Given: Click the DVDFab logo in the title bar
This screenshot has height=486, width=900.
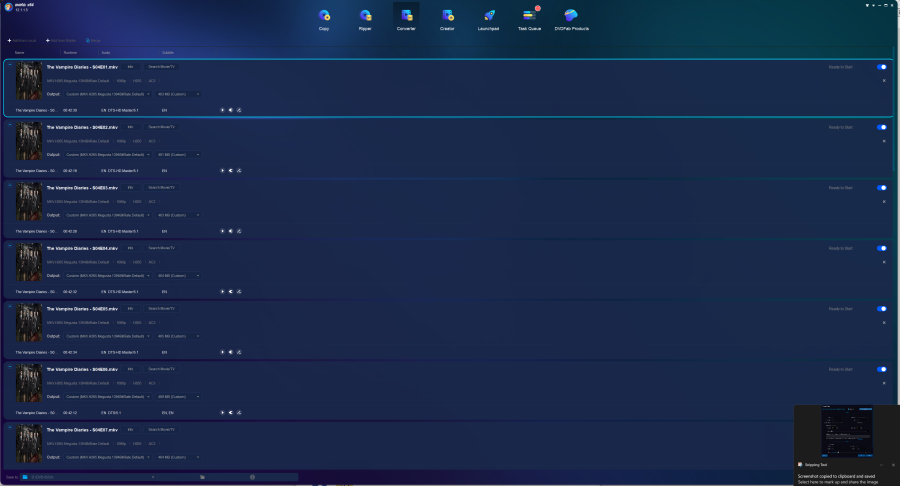Looking at the screenshot, I should 9,7.
